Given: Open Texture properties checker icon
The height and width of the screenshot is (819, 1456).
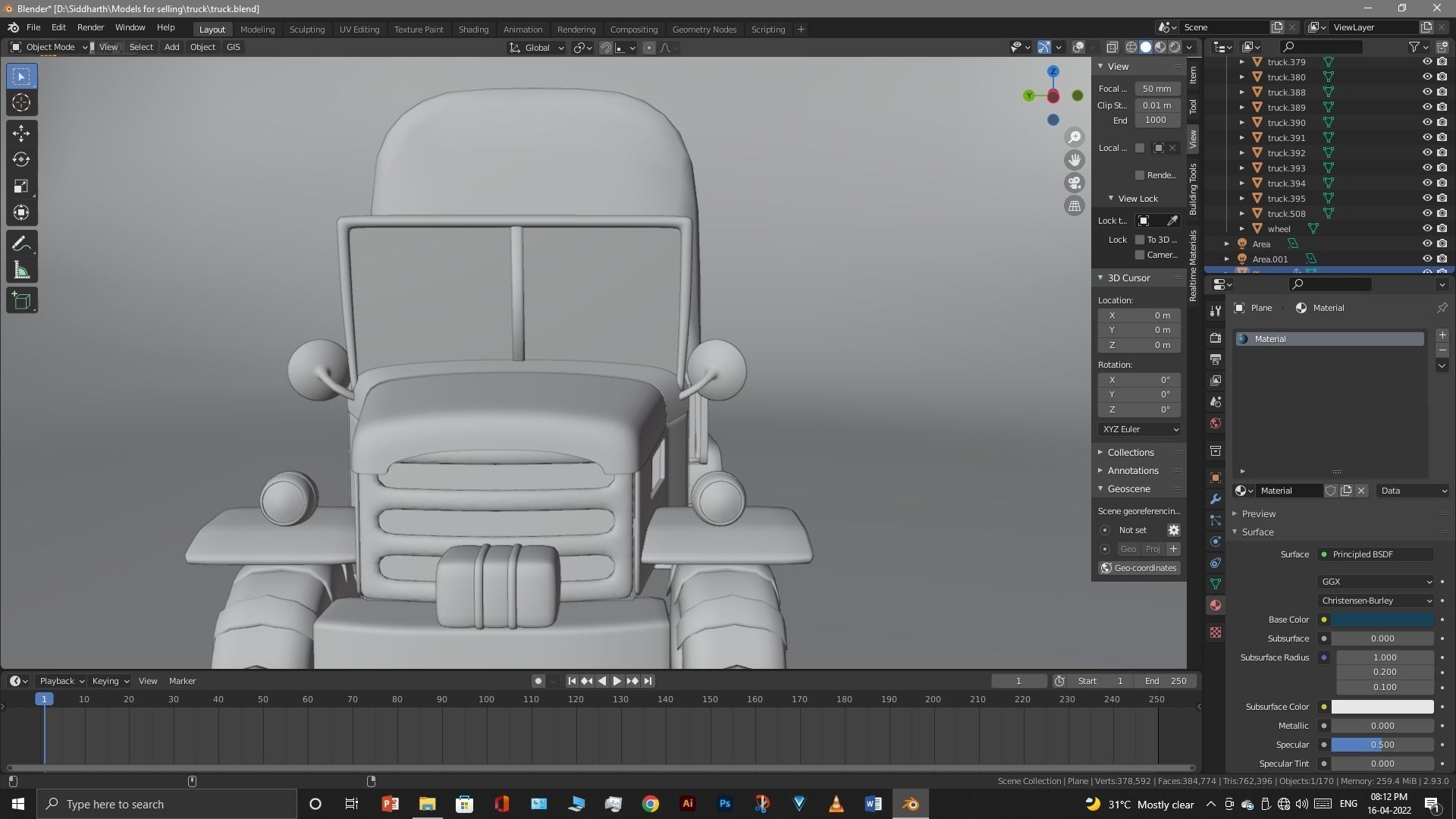Looking at the screenshot, I should [x=1216, y=632].
